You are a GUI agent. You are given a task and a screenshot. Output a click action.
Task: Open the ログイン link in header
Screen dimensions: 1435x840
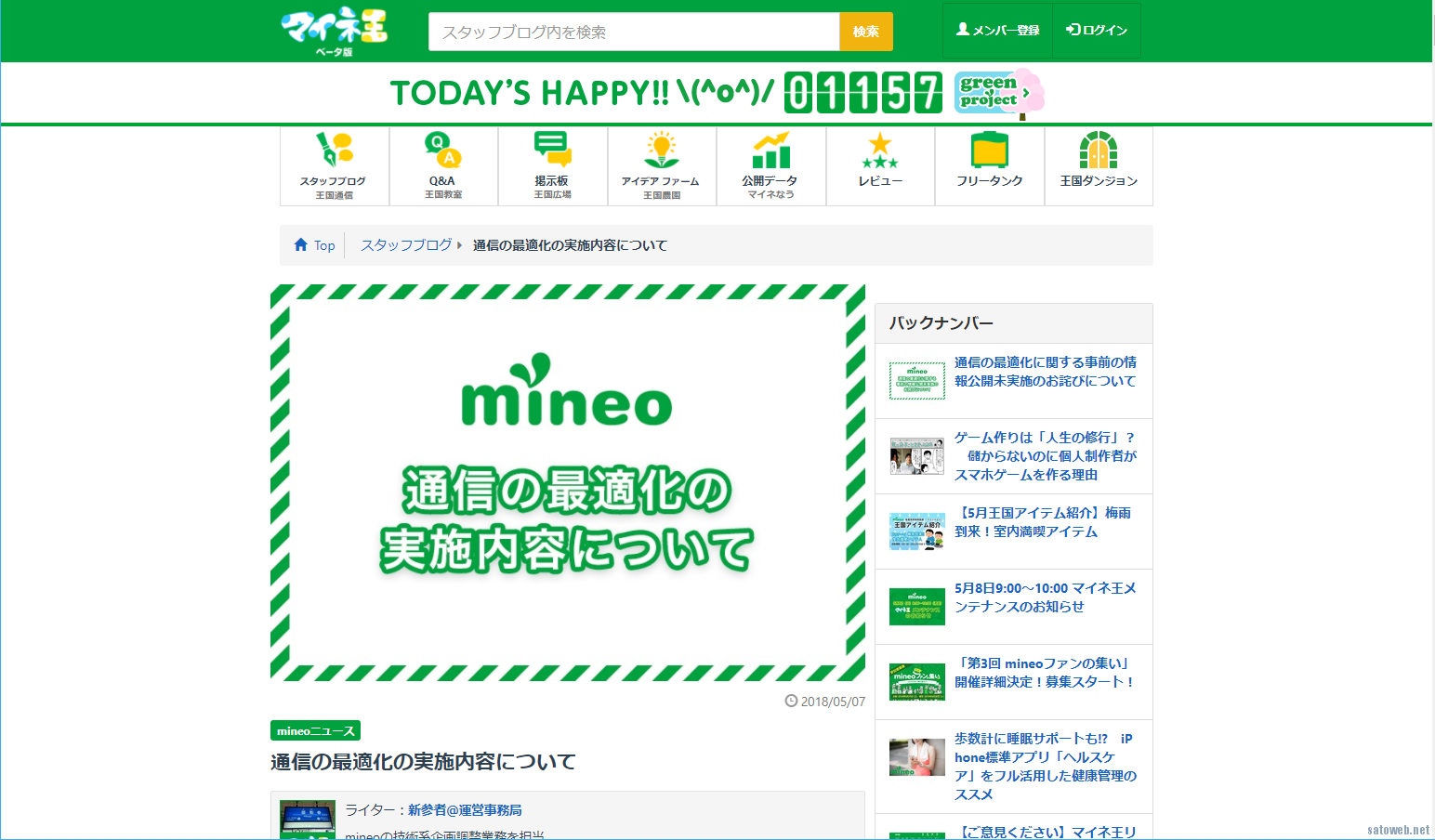pos(1097,31)
